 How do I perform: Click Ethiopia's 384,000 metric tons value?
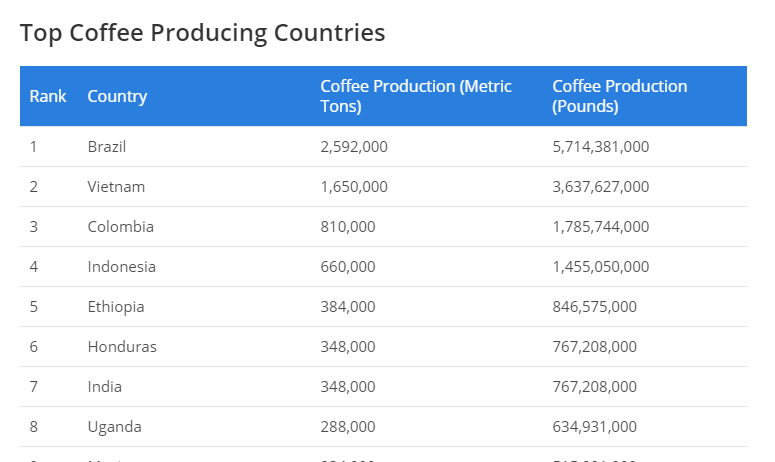348,307
